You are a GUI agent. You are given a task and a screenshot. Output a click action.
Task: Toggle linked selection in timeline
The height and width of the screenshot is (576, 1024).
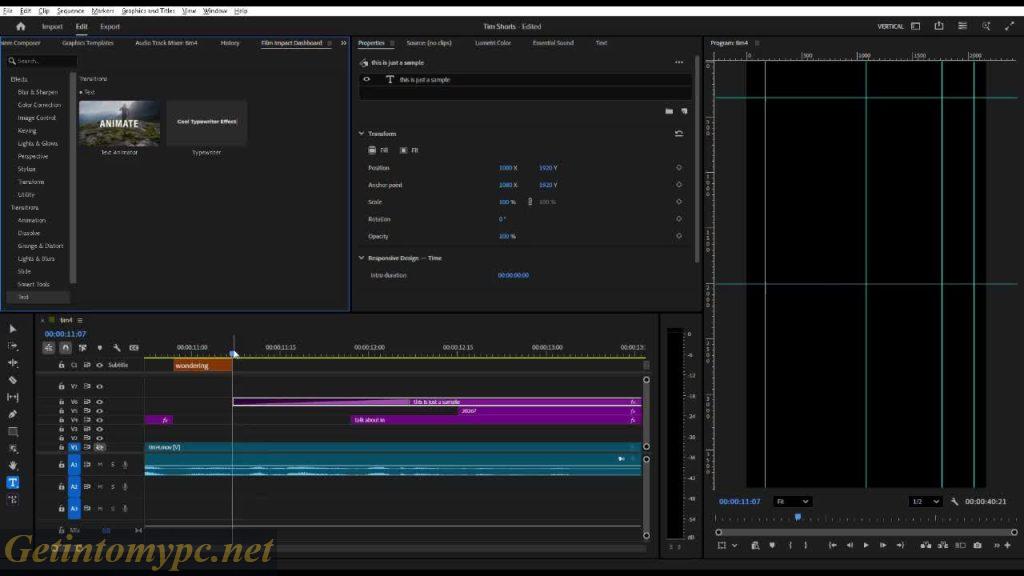83,348
